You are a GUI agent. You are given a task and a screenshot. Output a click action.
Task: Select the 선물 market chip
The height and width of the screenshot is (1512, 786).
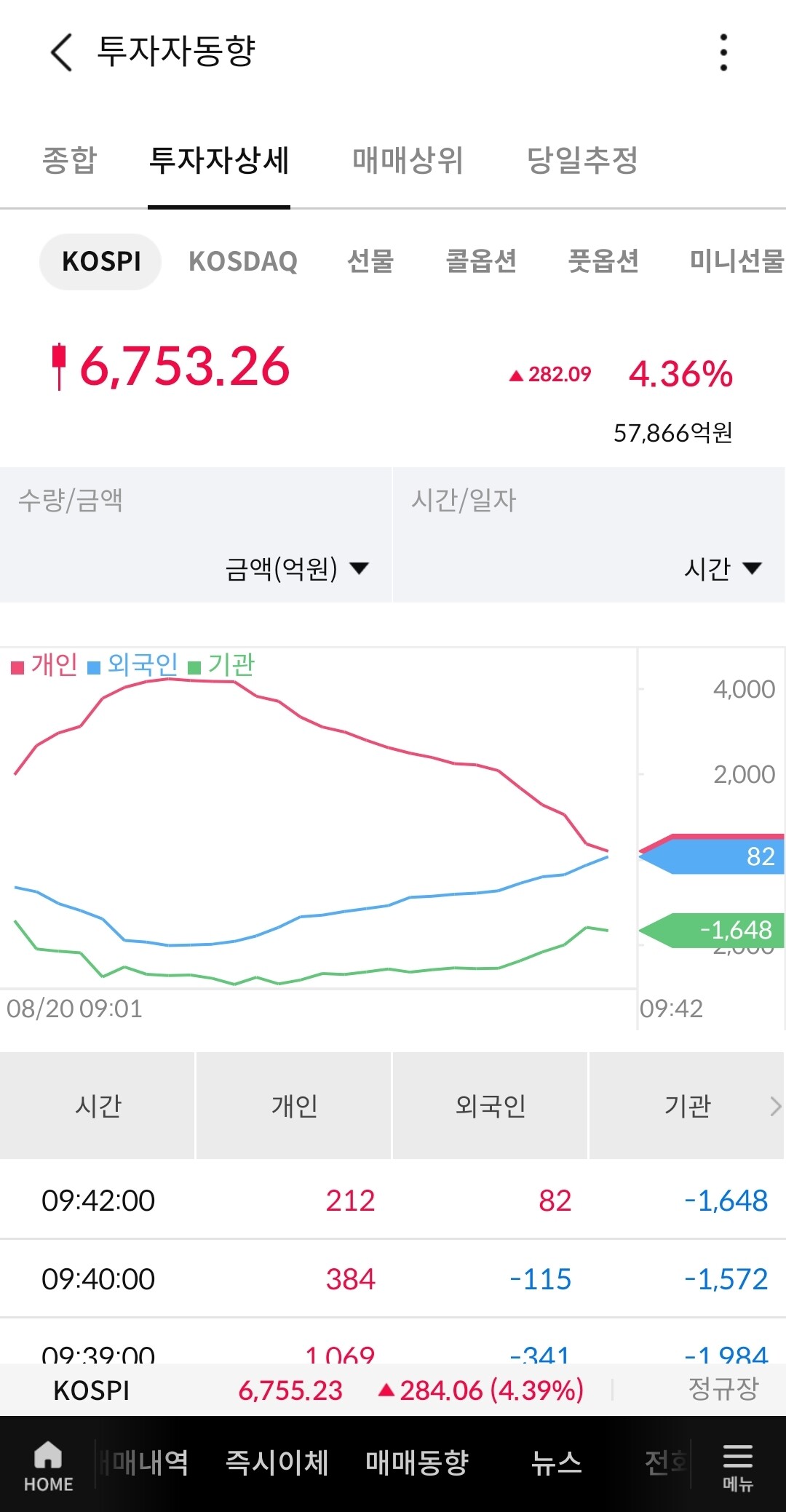coord(370,261)
